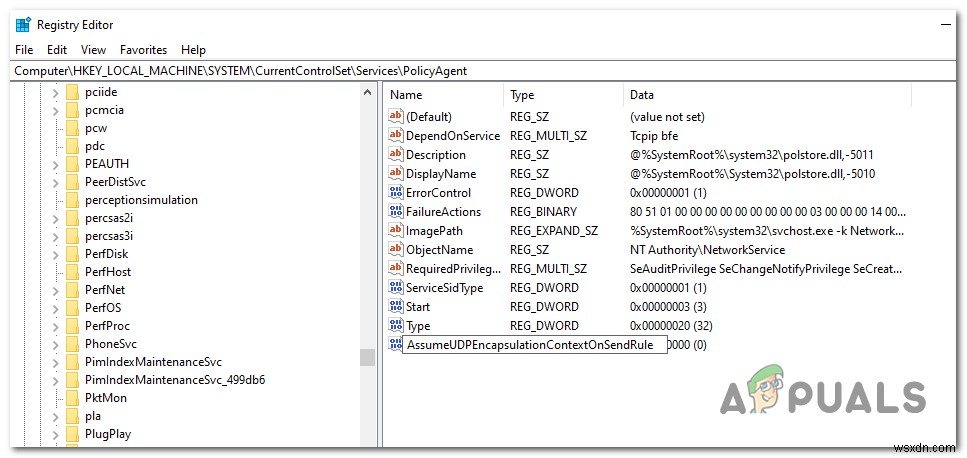Click the Registry Editor app icon in title bar
The width and height of the screenshot is (967, 458).
tap(22, 25)
